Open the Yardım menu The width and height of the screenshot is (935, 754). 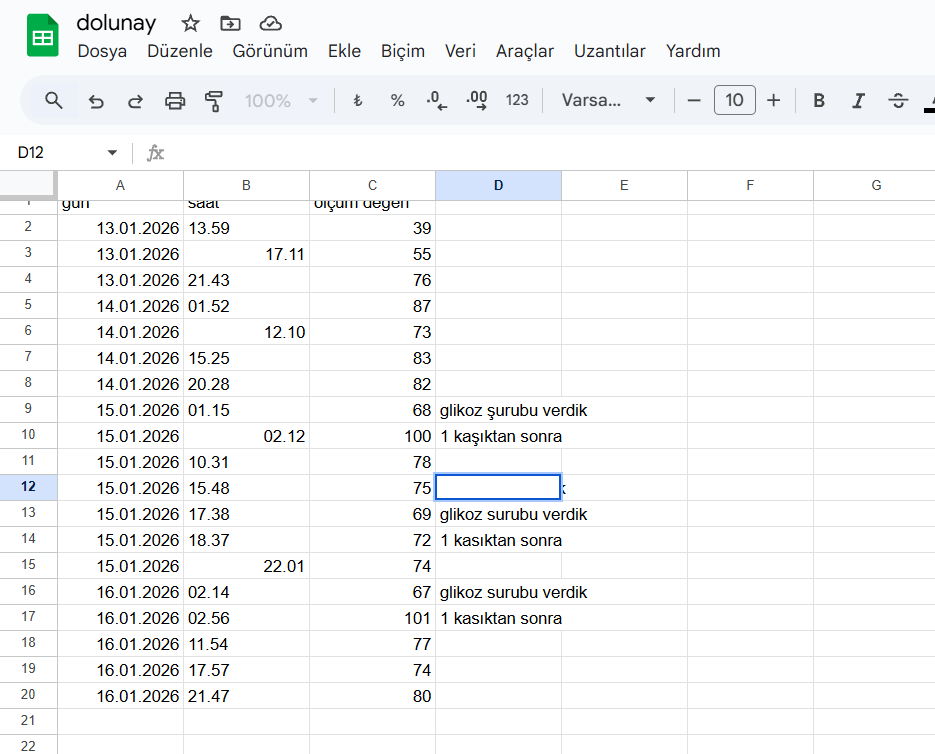693,51
